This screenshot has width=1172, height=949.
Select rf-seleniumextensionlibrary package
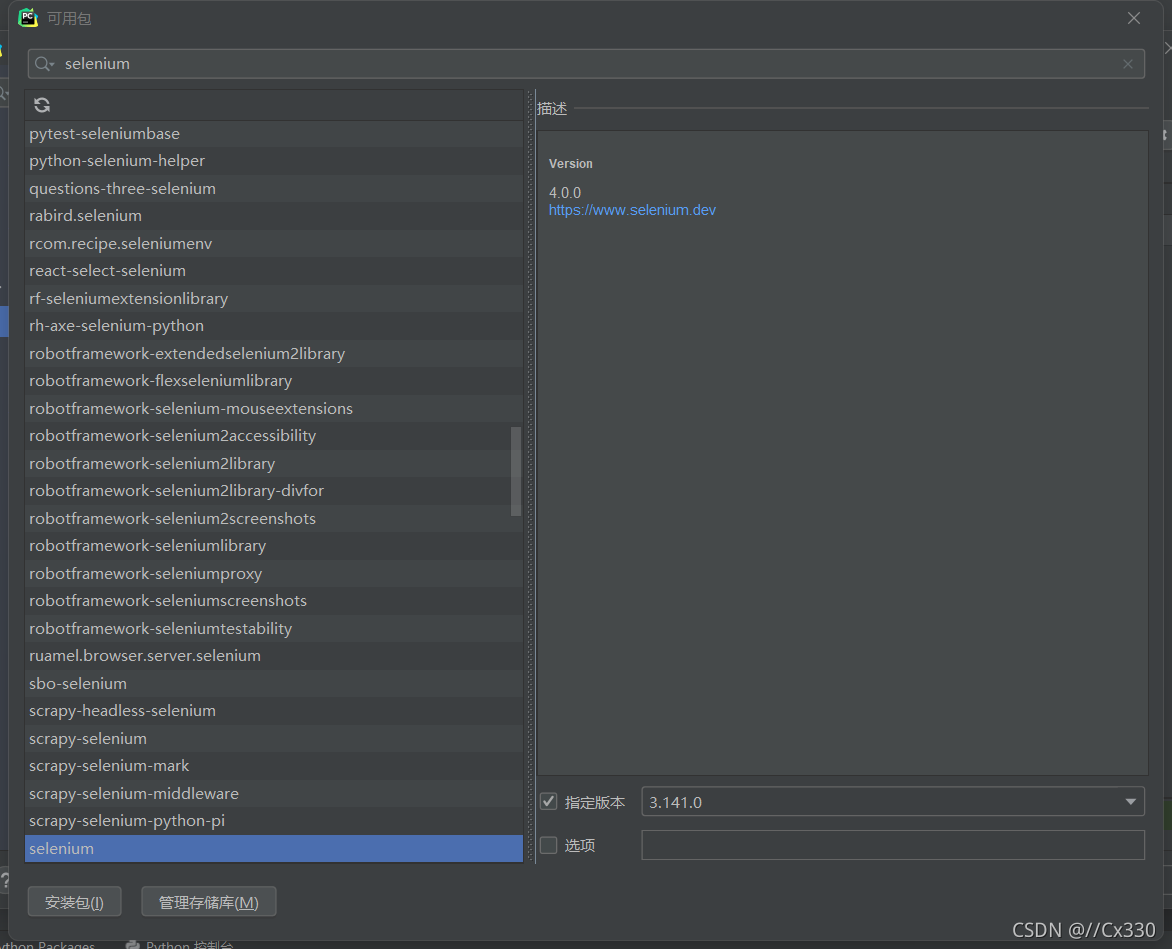click(x=274, y=298)
